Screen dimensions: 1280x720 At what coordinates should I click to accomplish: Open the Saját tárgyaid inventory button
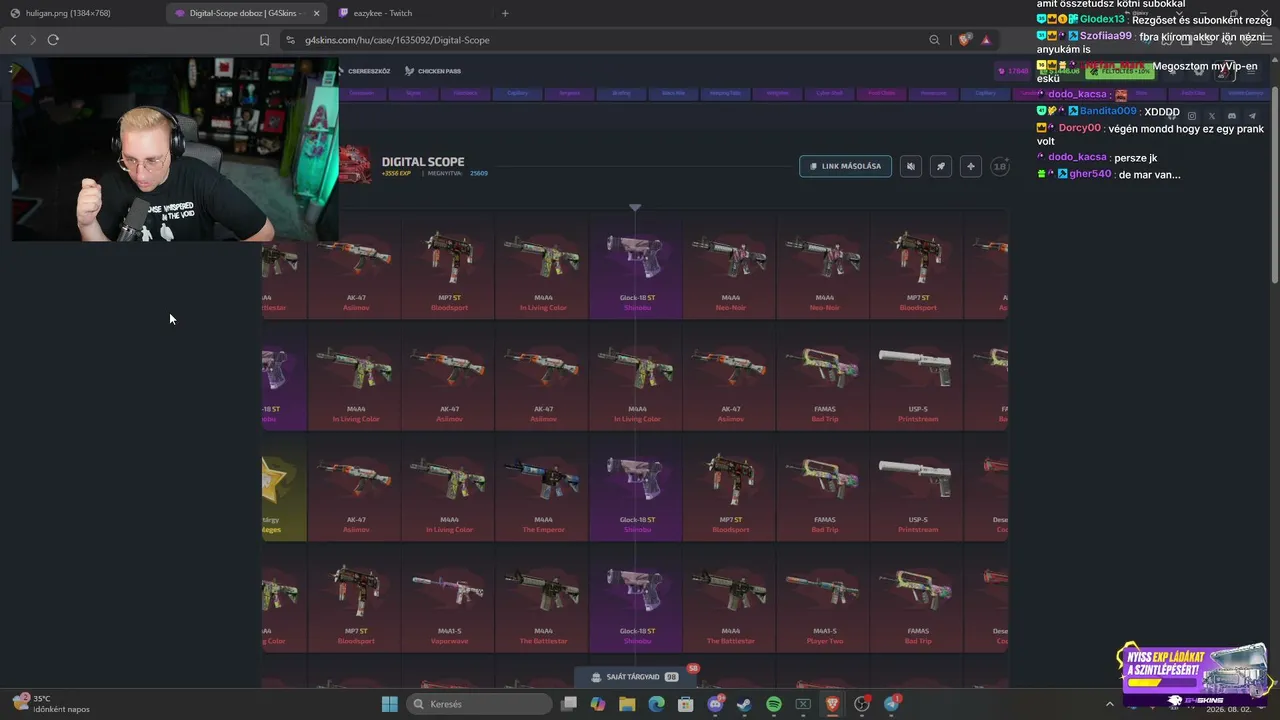pos(634,677)
